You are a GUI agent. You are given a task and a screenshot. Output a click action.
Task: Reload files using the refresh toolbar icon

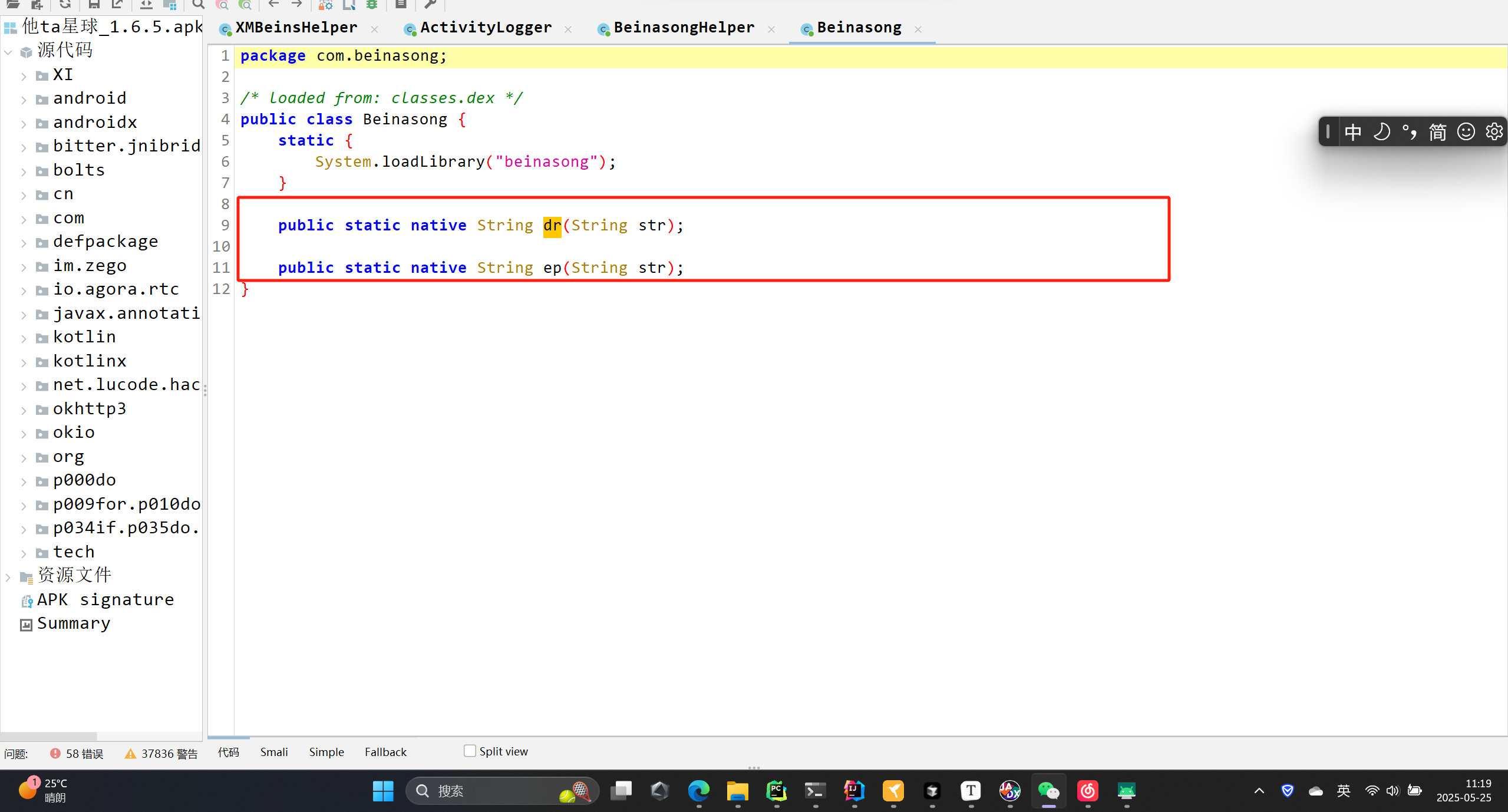coord(65,4)
